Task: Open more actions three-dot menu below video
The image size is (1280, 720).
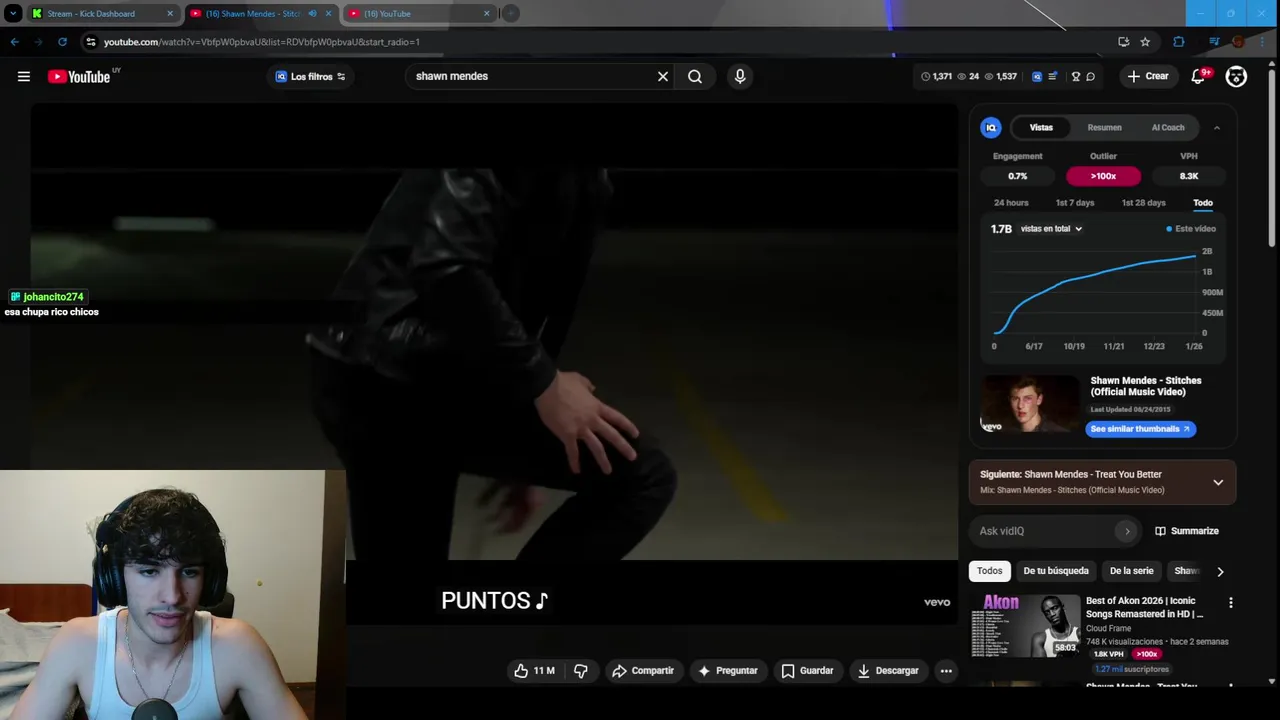Action: coord(946,671)
